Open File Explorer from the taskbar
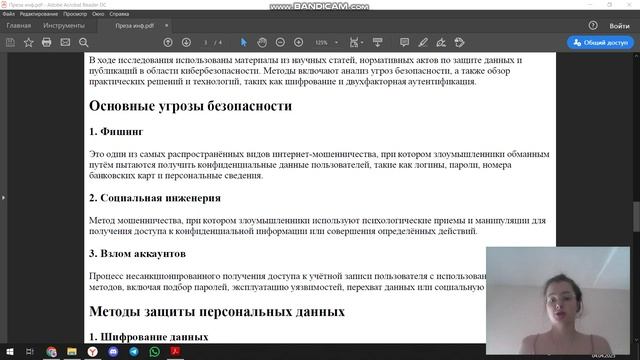 coord(72,351)
